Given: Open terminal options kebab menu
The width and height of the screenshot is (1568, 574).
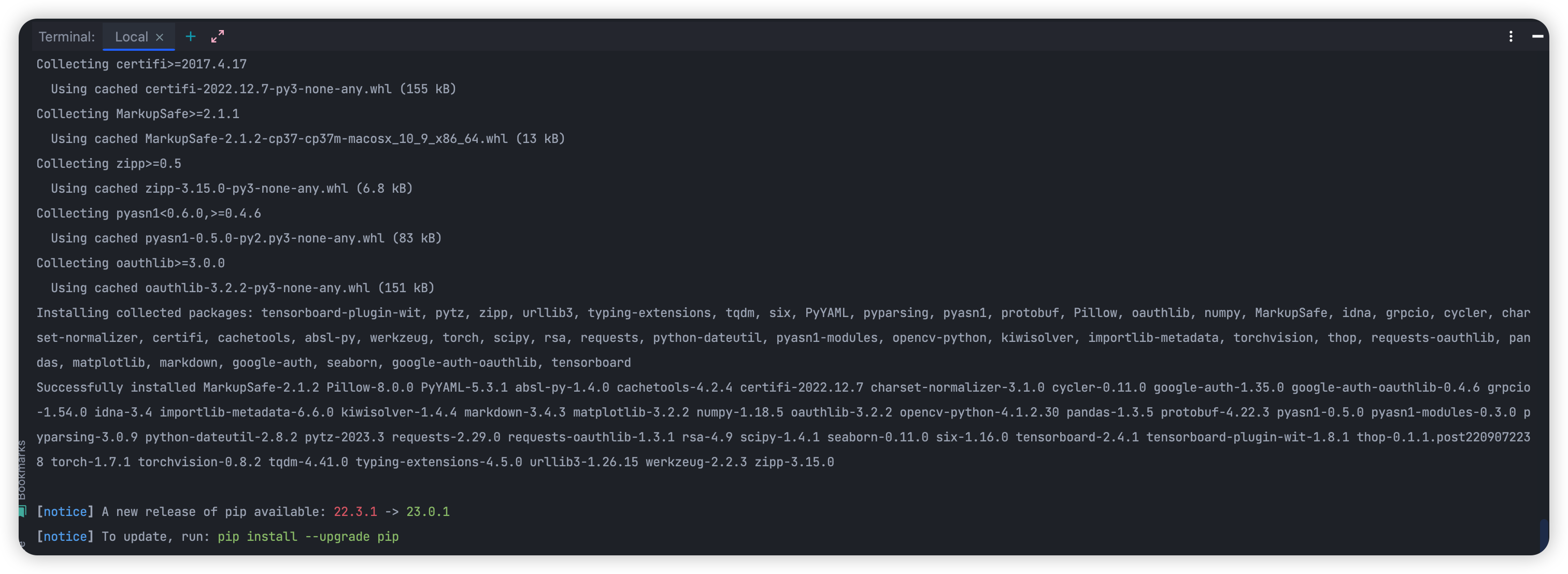Looking at the screenshot, I should tap(1511, 36).
